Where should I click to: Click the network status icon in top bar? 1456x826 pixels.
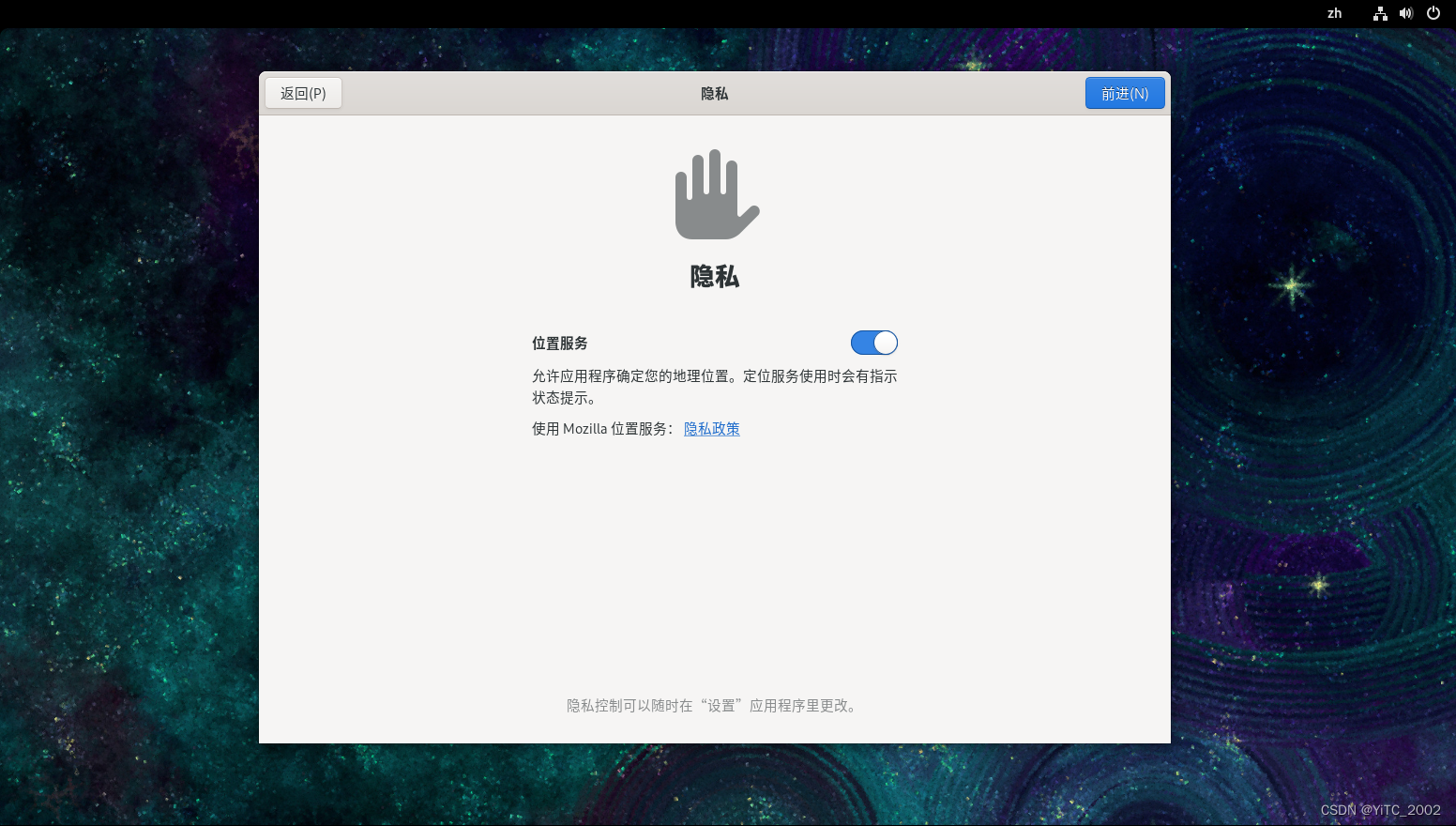tap(1380, 13)
